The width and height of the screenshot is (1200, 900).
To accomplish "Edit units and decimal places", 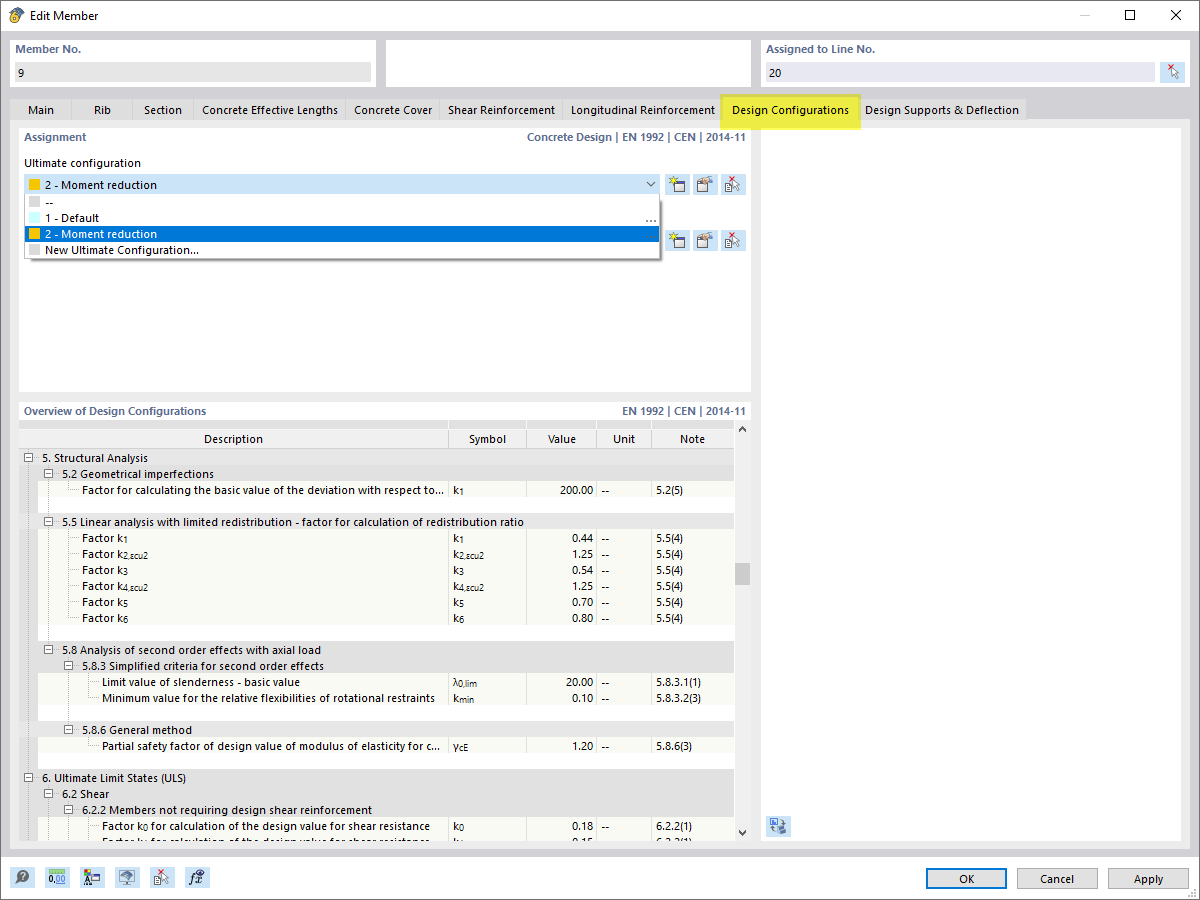I will click(57, 877).
